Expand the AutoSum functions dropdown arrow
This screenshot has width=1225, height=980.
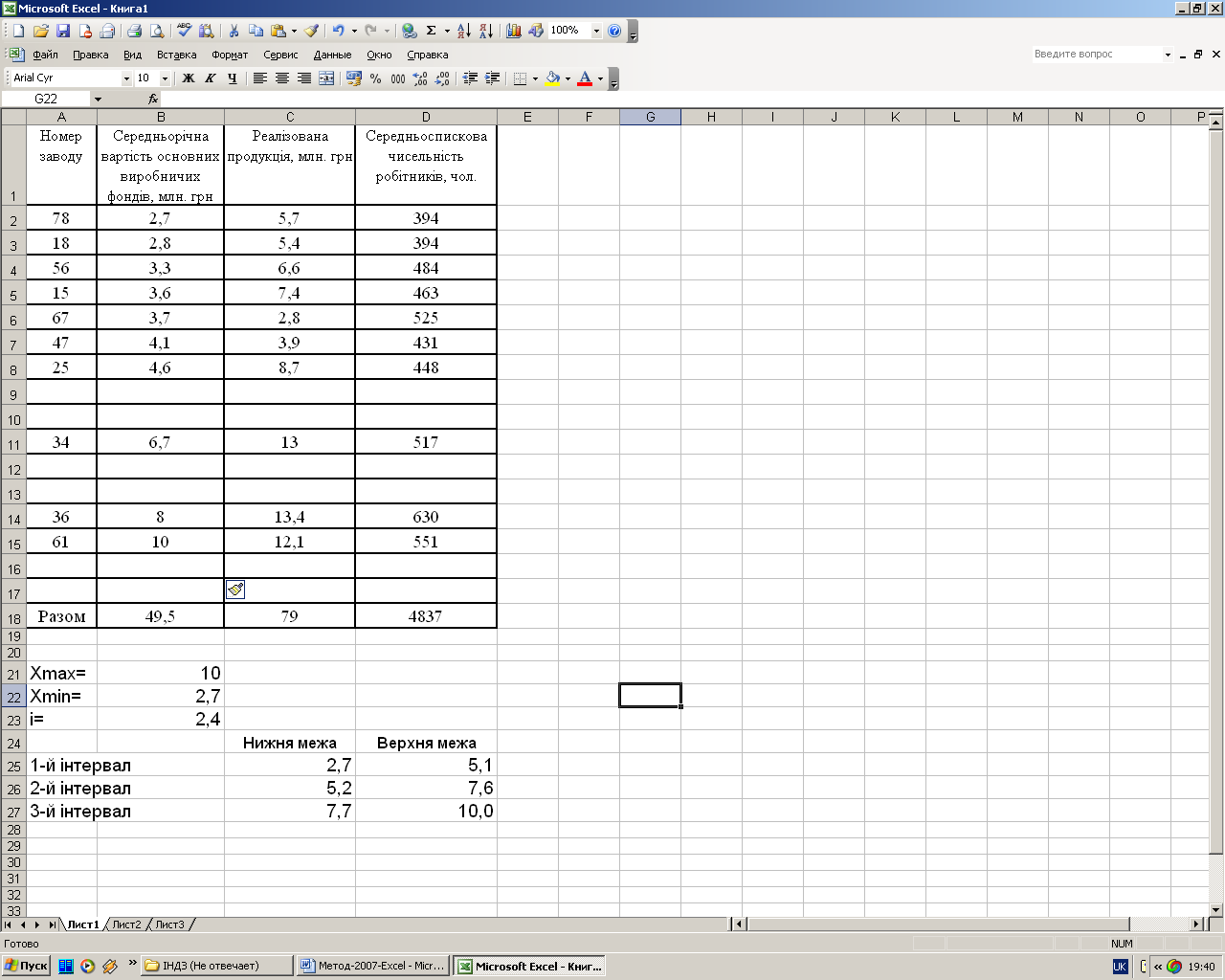click(447, 31)
